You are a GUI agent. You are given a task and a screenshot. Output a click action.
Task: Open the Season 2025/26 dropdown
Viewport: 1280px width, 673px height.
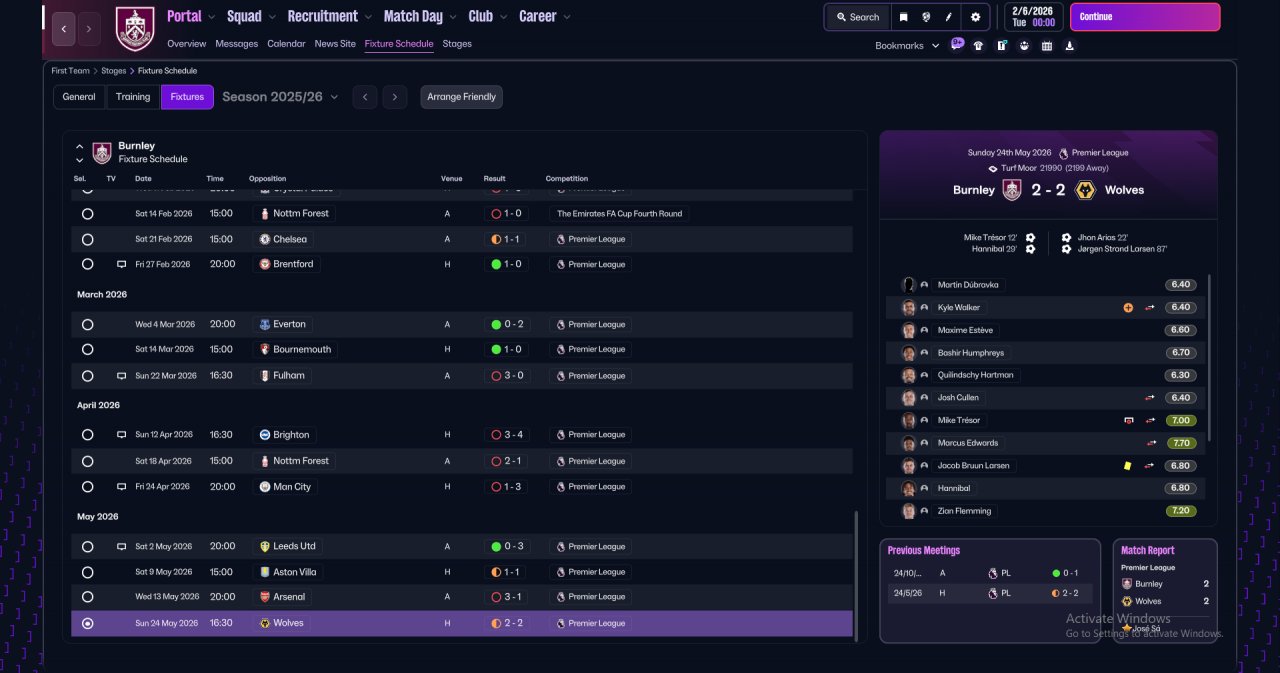point(280,97)
